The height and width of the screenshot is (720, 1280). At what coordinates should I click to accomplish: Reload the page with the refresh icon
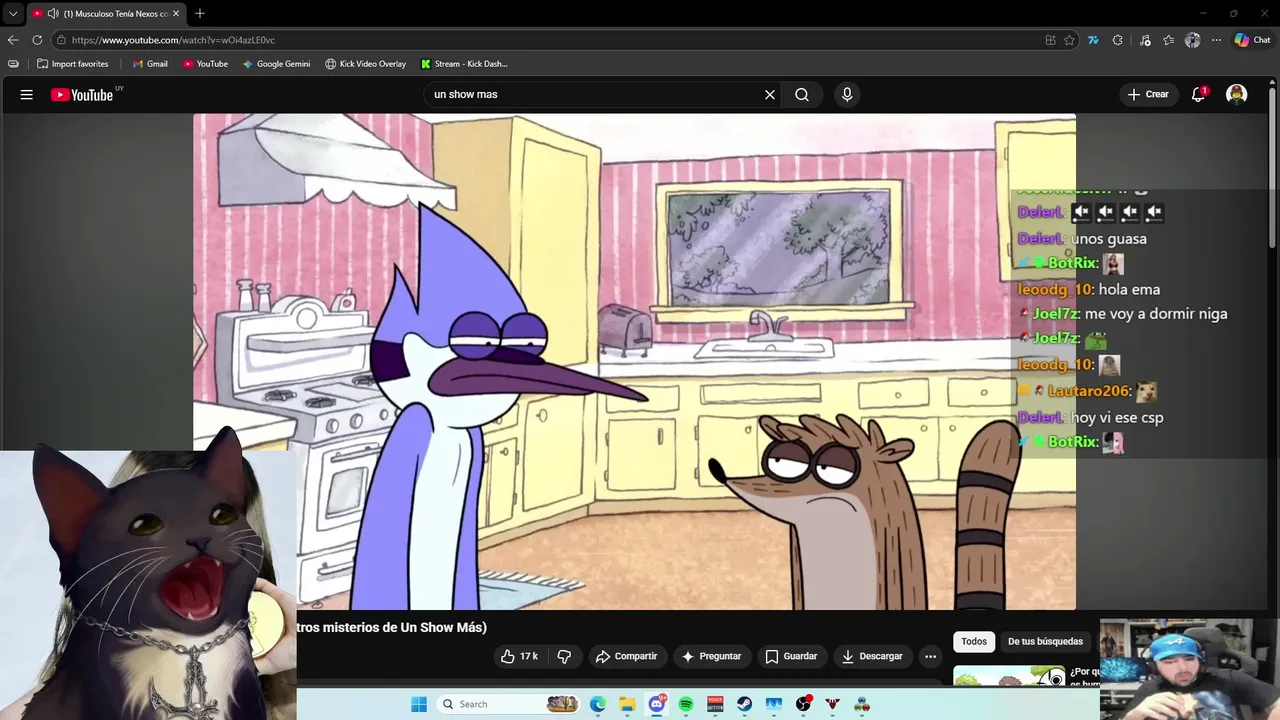pyautogui.click(x=37, y=40)
